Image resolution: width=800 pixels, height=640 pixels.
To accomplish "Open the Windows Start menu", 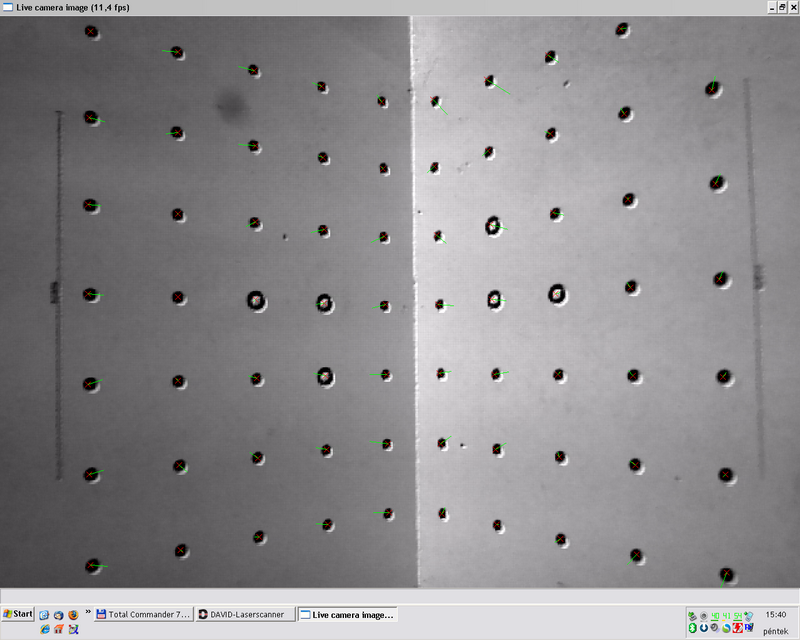I will pos(18,614).
